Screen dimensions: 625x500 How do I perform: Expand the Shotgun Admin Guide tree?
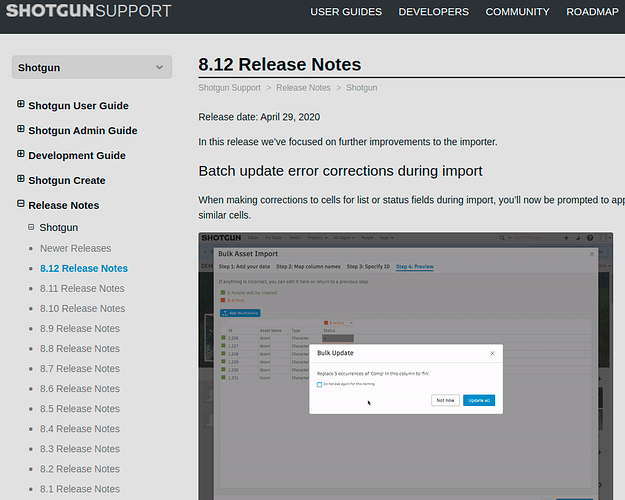pos(21,129)
